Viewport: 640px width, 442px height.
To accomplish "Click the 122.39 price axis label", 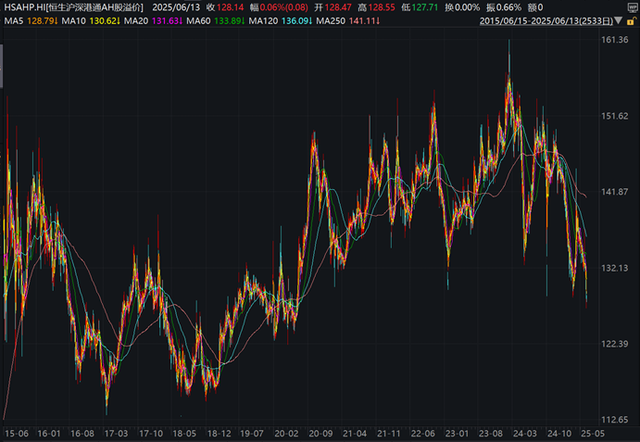I will tap(615, 344).
